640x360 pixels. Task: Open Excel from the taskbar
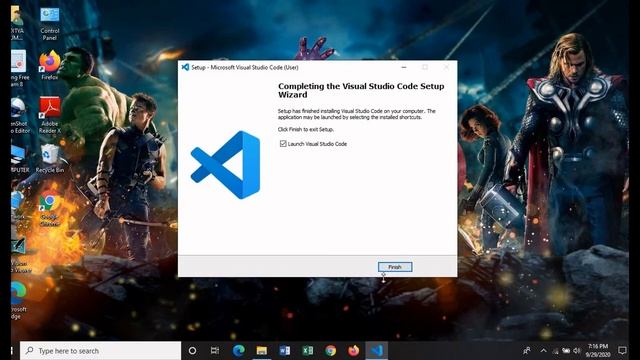click(x=308, y=351)
